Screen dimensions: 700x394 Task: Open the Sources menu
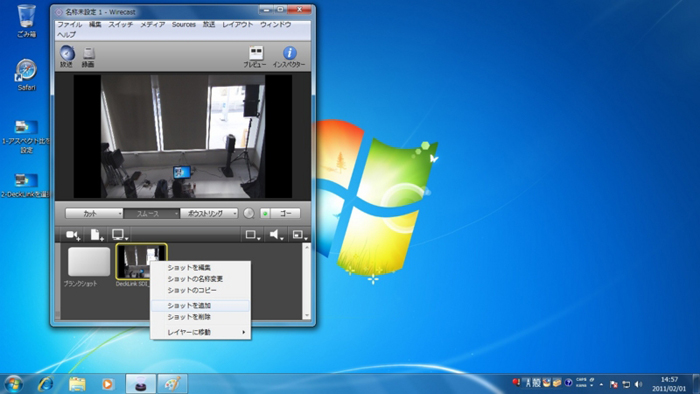pyautogui.click(x=184, y=25)
